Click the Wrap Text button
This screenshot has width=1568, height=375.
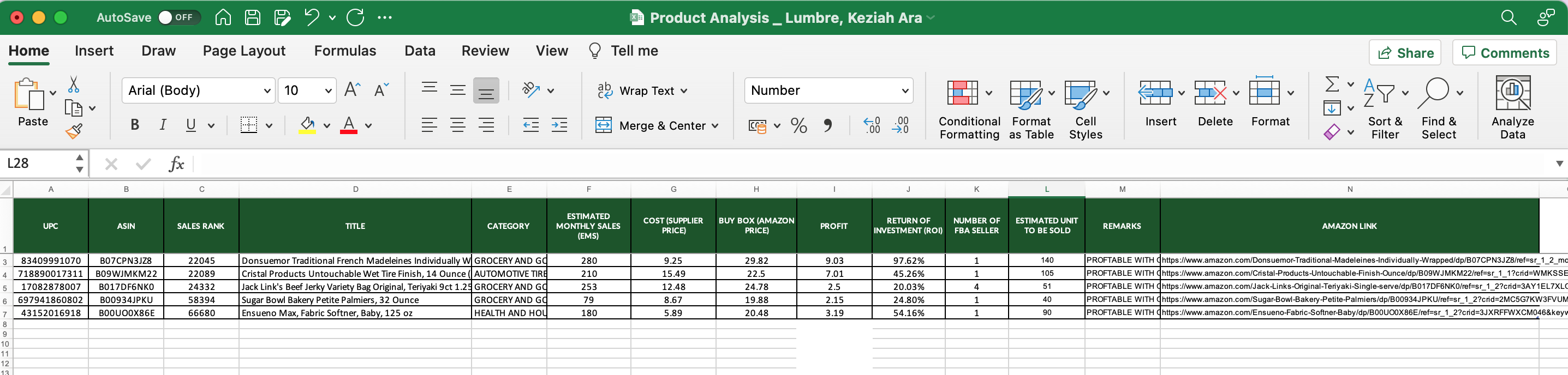tap(642, 90)
